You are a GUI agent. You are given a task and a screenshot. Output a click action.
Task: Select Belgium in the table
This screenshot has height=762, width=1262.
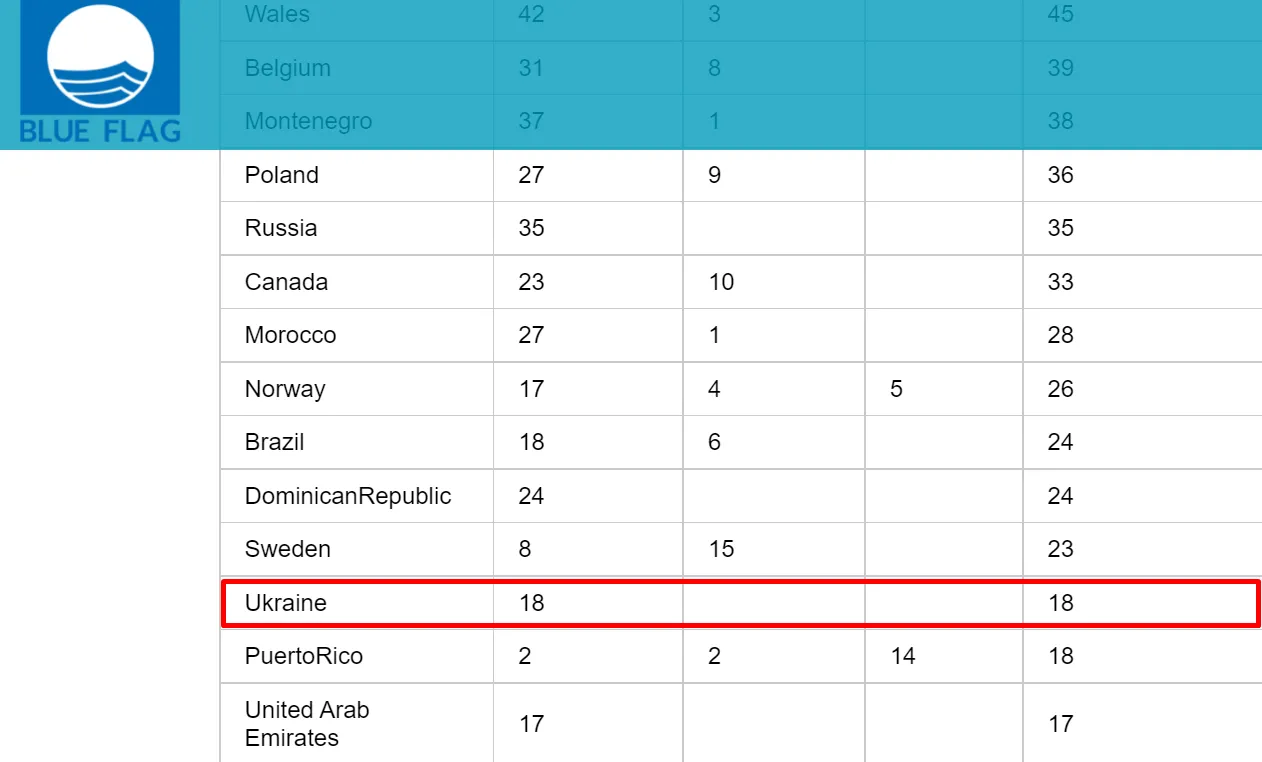click(287, 68)
